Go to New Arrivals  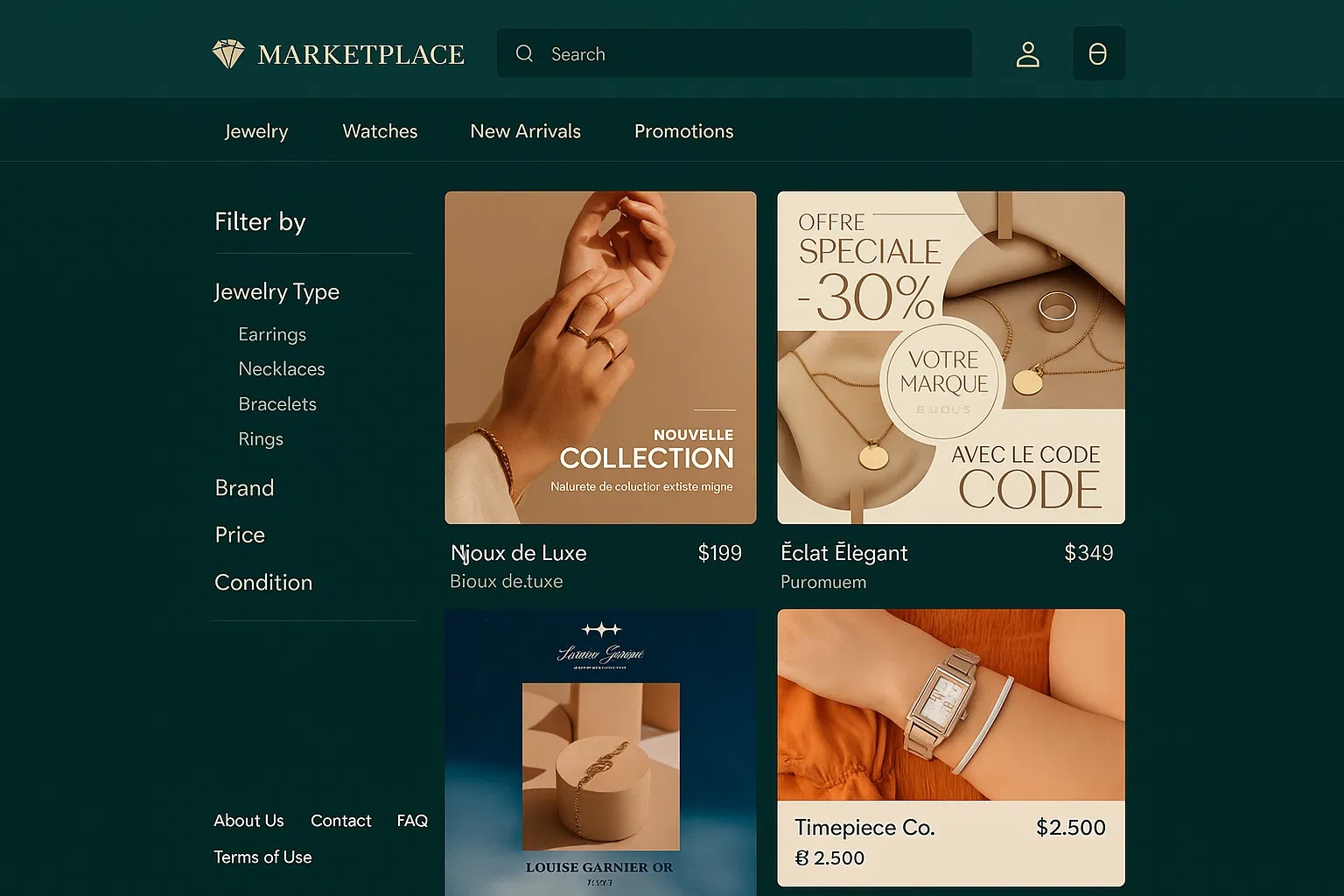coord(525,131)
